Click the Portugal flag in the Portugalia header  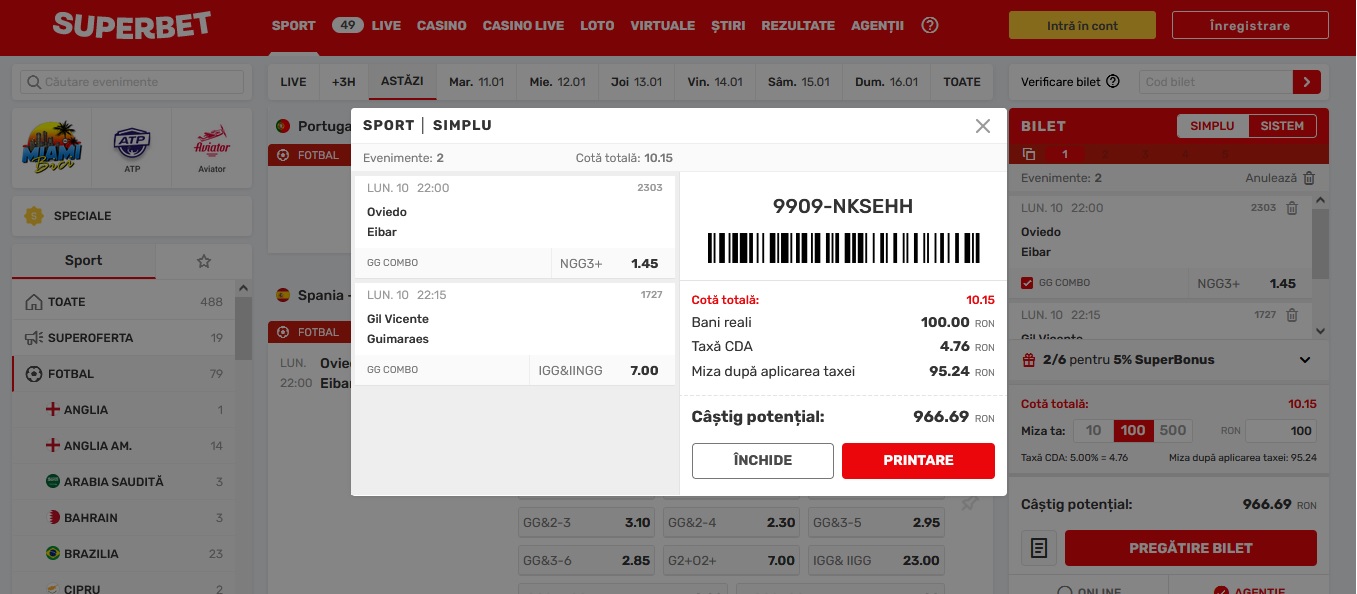click(282, 126)
